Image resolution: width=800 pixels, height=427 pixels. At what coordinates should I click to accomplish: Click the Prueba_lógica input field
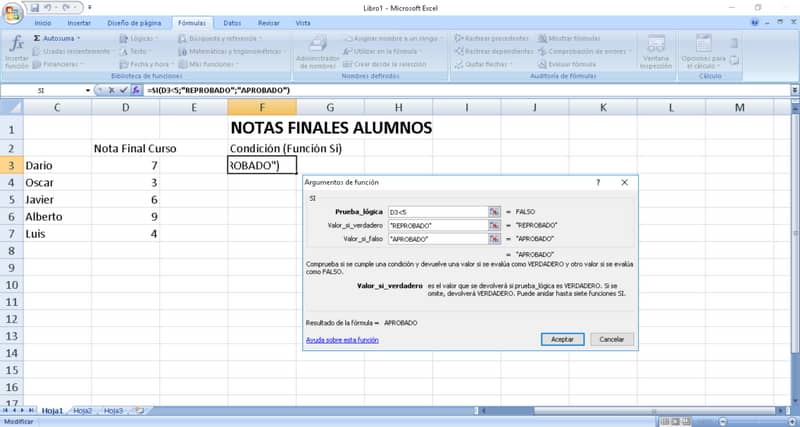point(438,212)
